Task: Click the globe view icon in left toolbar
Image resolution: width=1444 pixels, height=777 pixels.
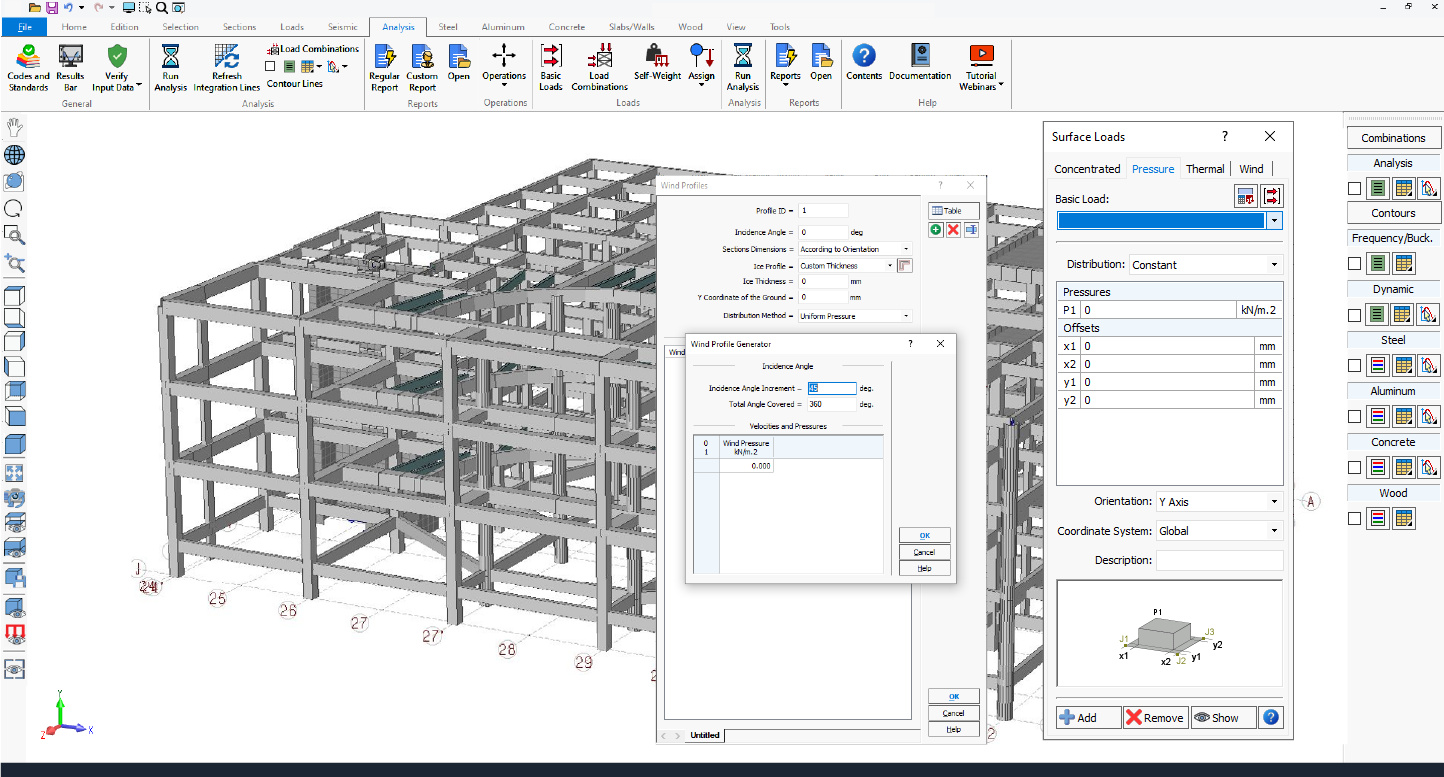Action: click(15, 155)
